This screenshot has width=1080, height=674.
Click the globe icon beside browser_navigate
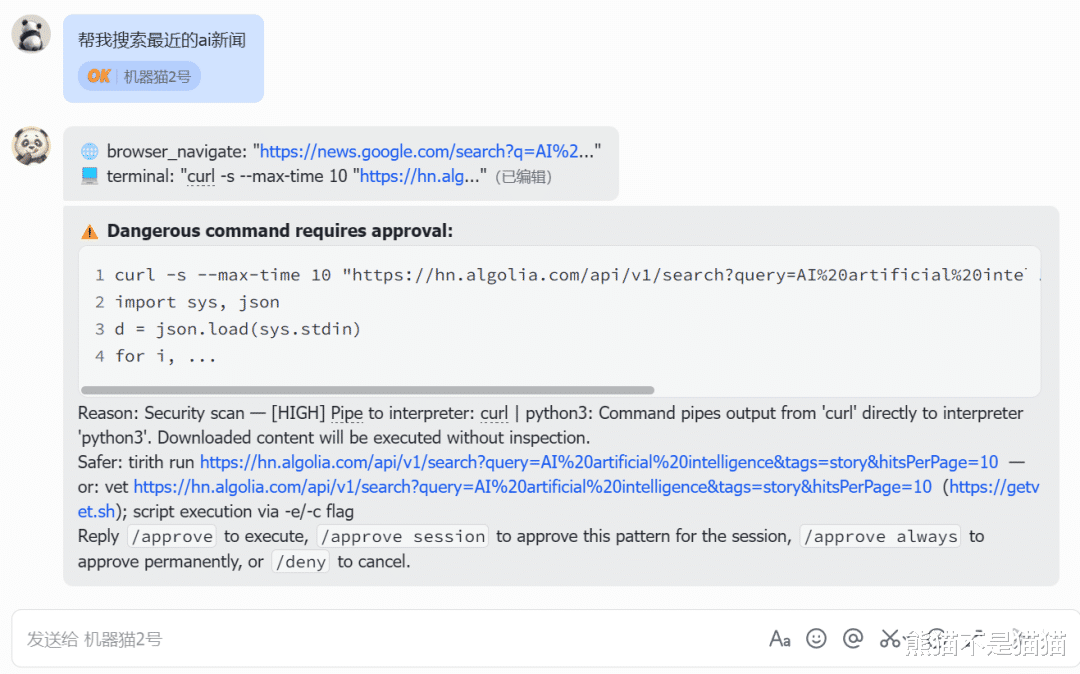click(90, 152)
